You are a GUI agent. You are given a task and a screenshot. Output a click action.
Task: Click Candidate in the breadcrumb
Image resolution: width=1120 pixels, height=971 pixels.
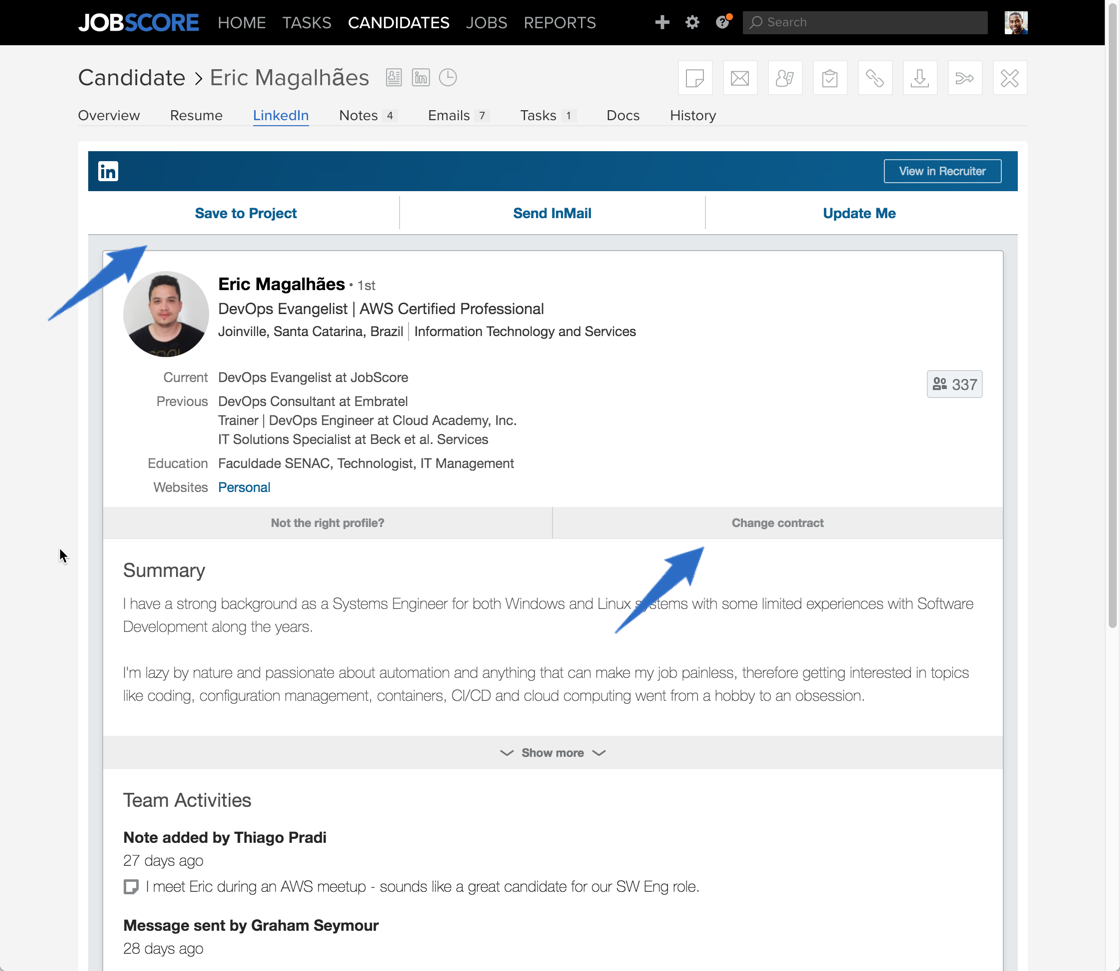point(131,77)
